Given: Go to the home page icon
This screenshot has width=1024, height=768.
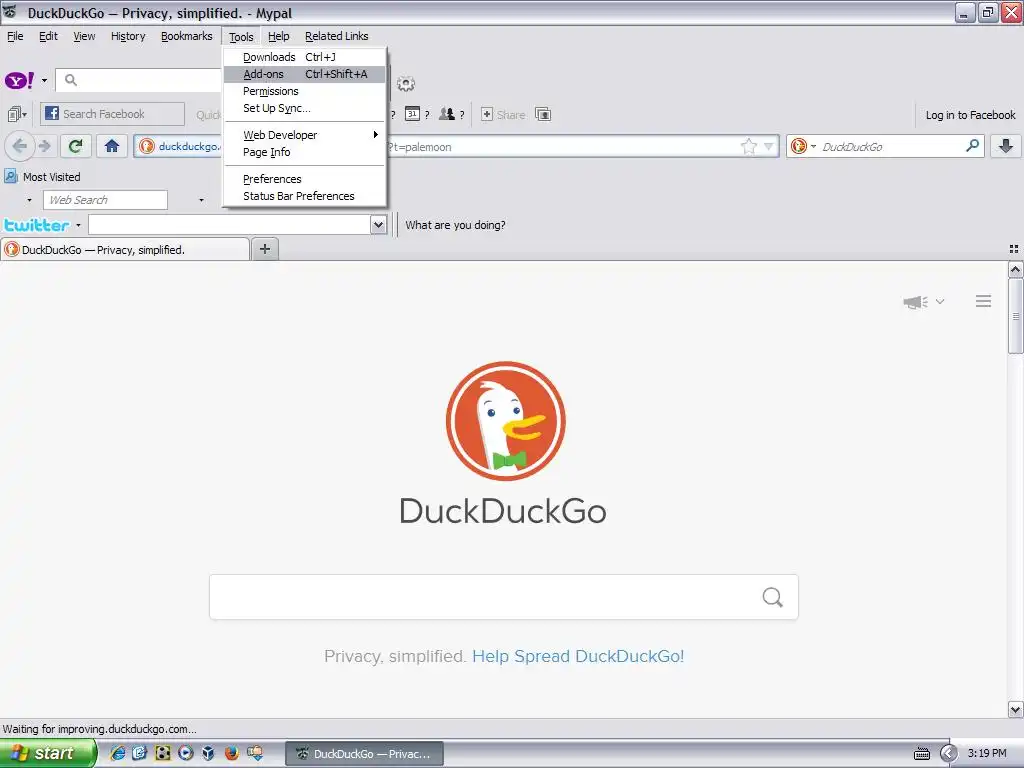Looking at the screenshot, I should coord(112,146).
